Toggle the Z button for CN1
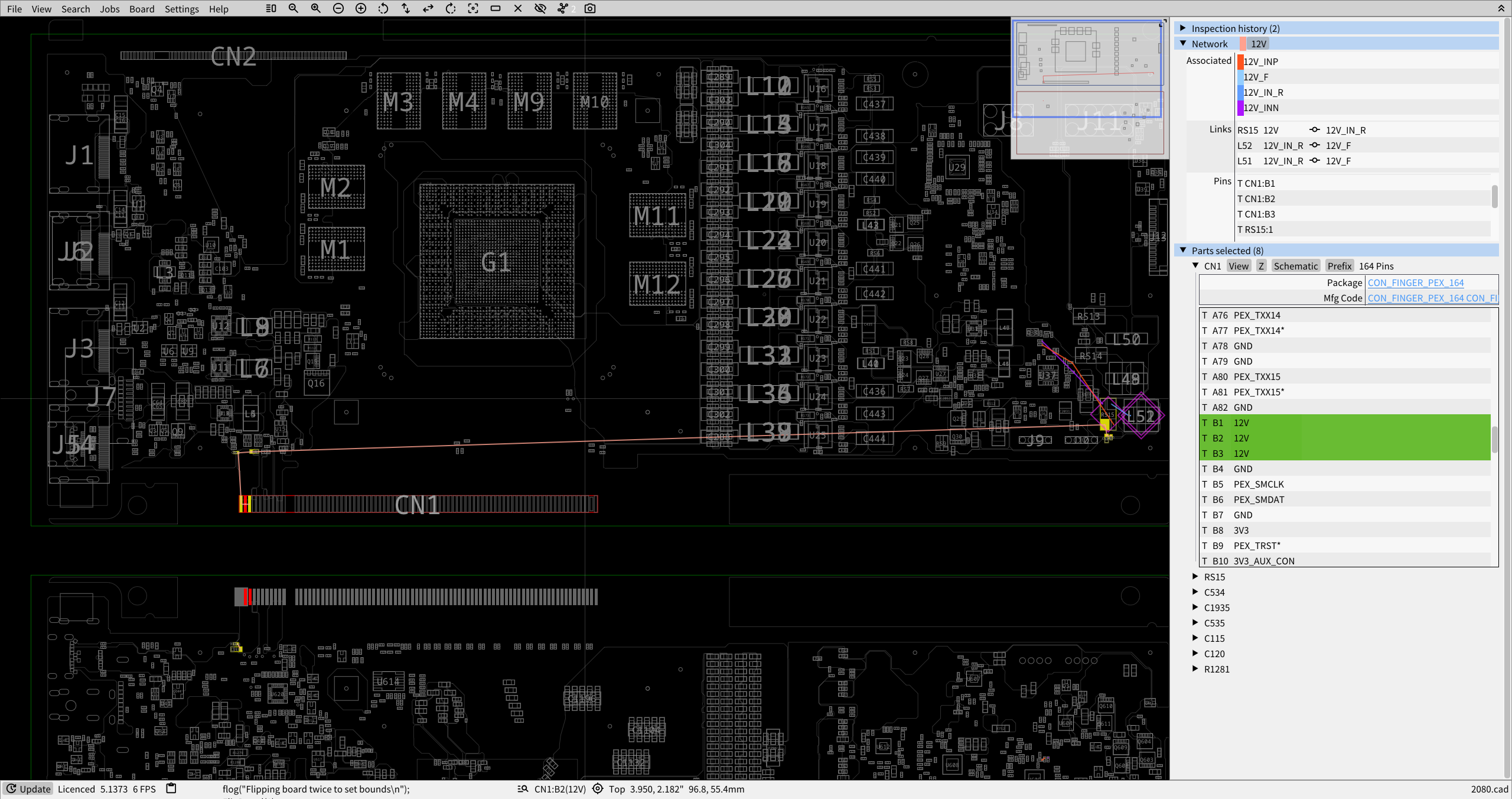The width and height of the screenshot is (1512, 799). [x=1261, y=266]
